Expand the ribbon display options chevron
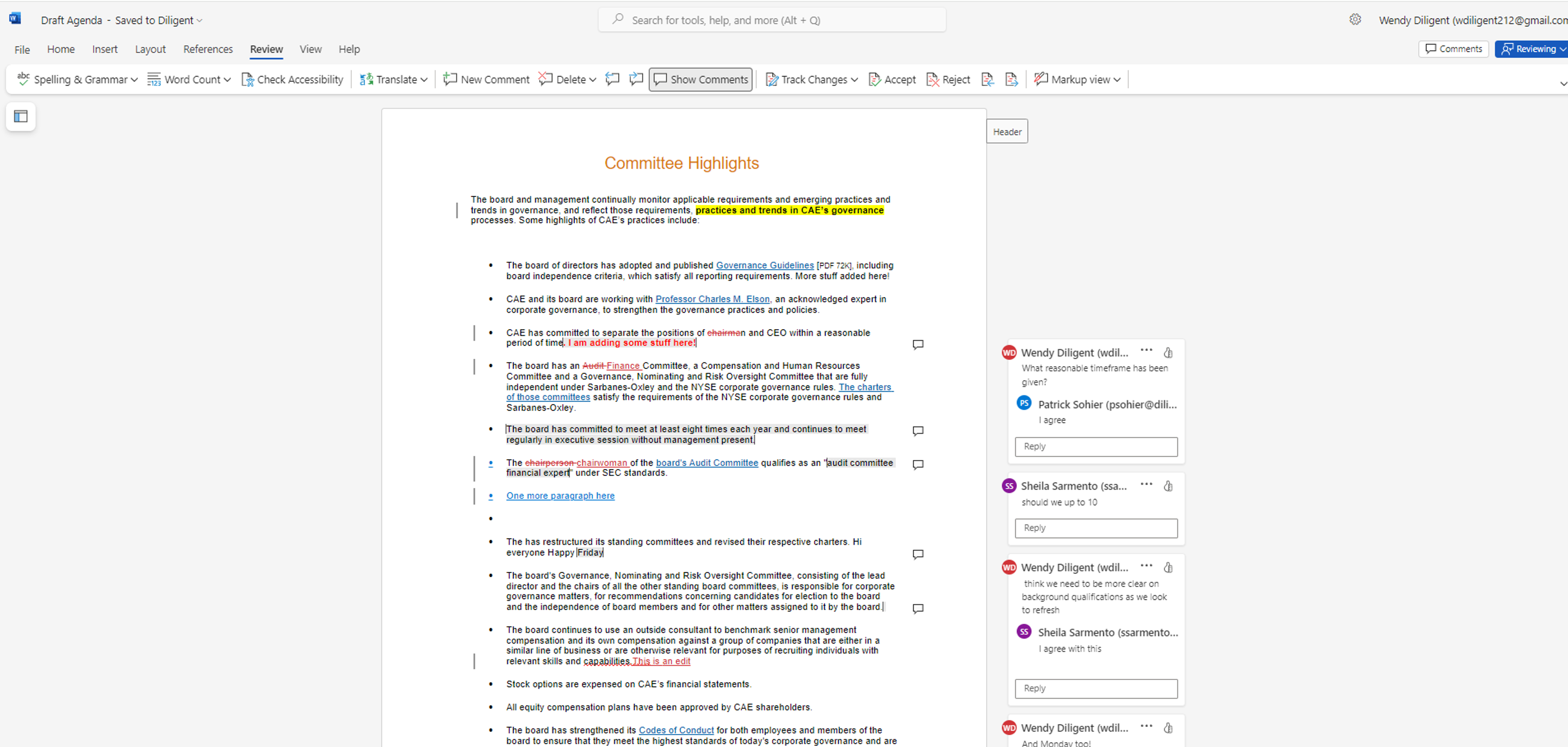Viewport: 1568px width, 747px height. pos(1563,83)
